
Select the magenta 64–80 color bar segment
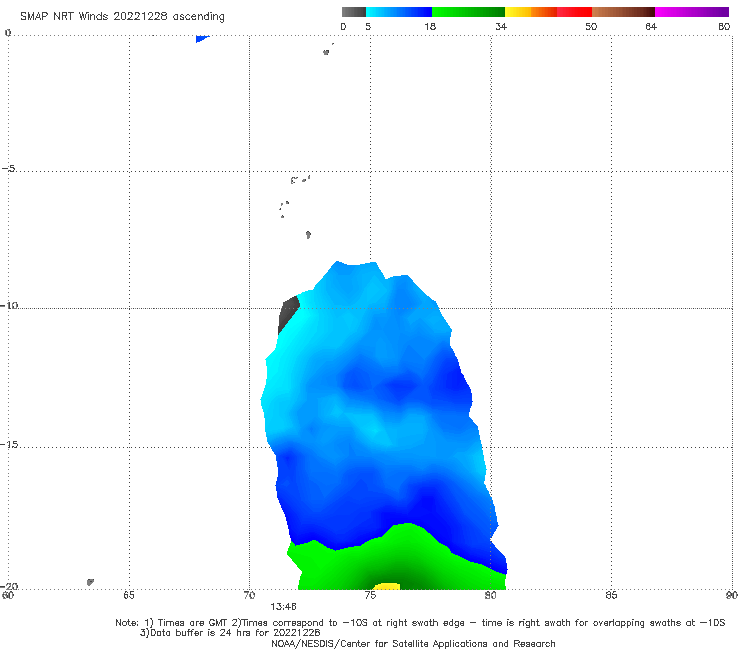click(x=692, y=12)
